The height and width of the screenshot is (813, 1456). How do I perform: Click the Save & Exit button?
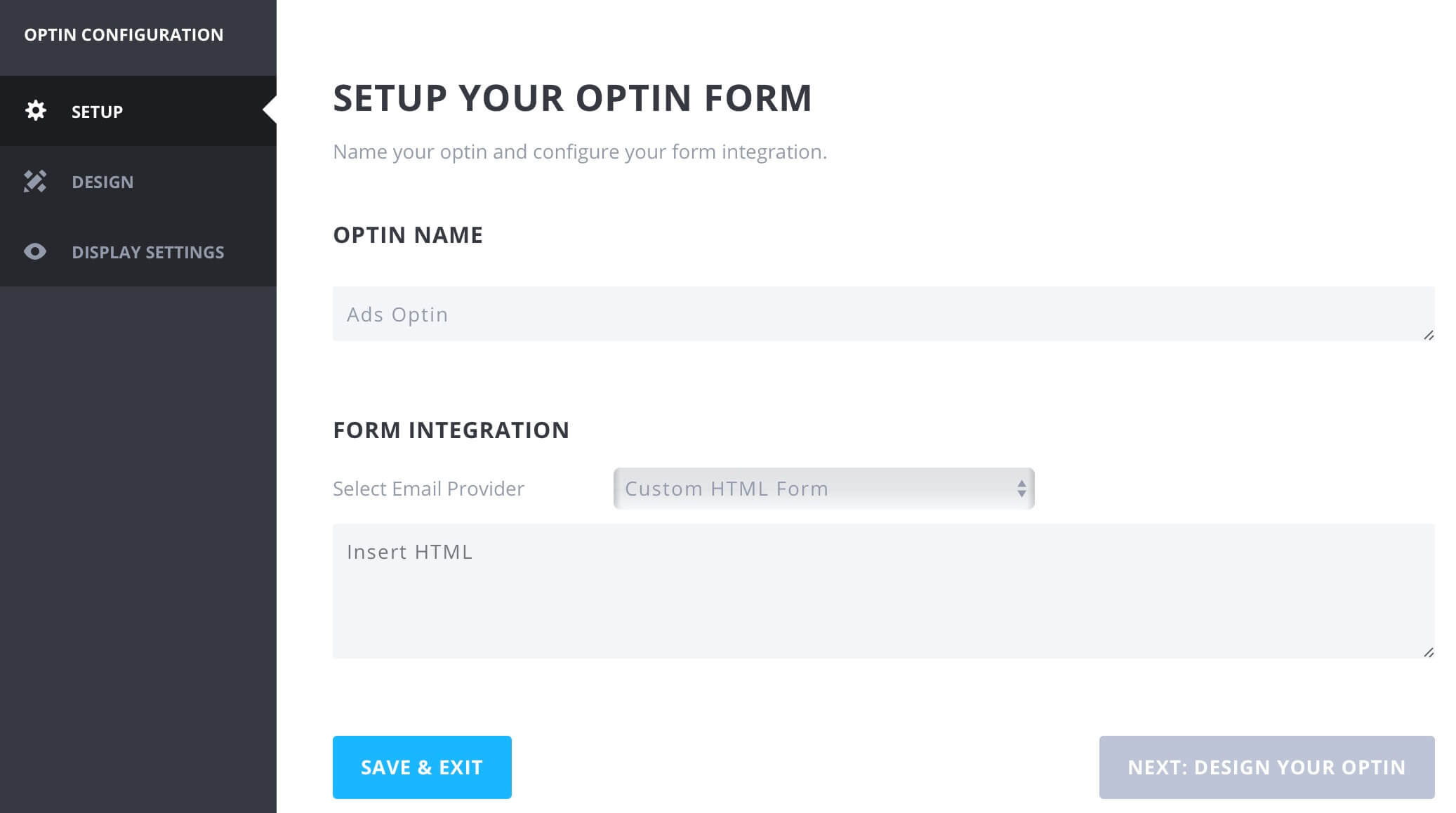tap(422, 767)
